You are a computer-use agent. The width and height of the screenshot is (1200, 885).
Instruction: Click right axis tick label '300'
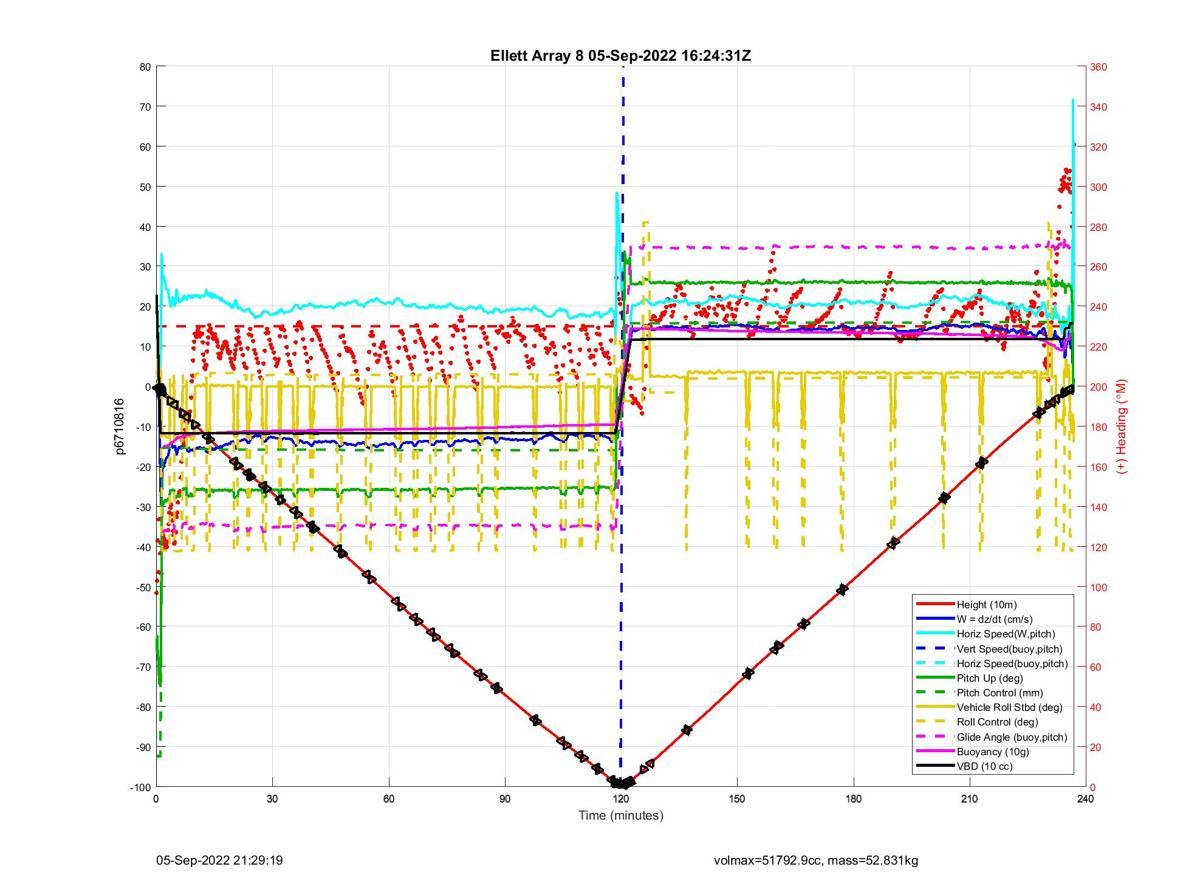[1098, 187]
